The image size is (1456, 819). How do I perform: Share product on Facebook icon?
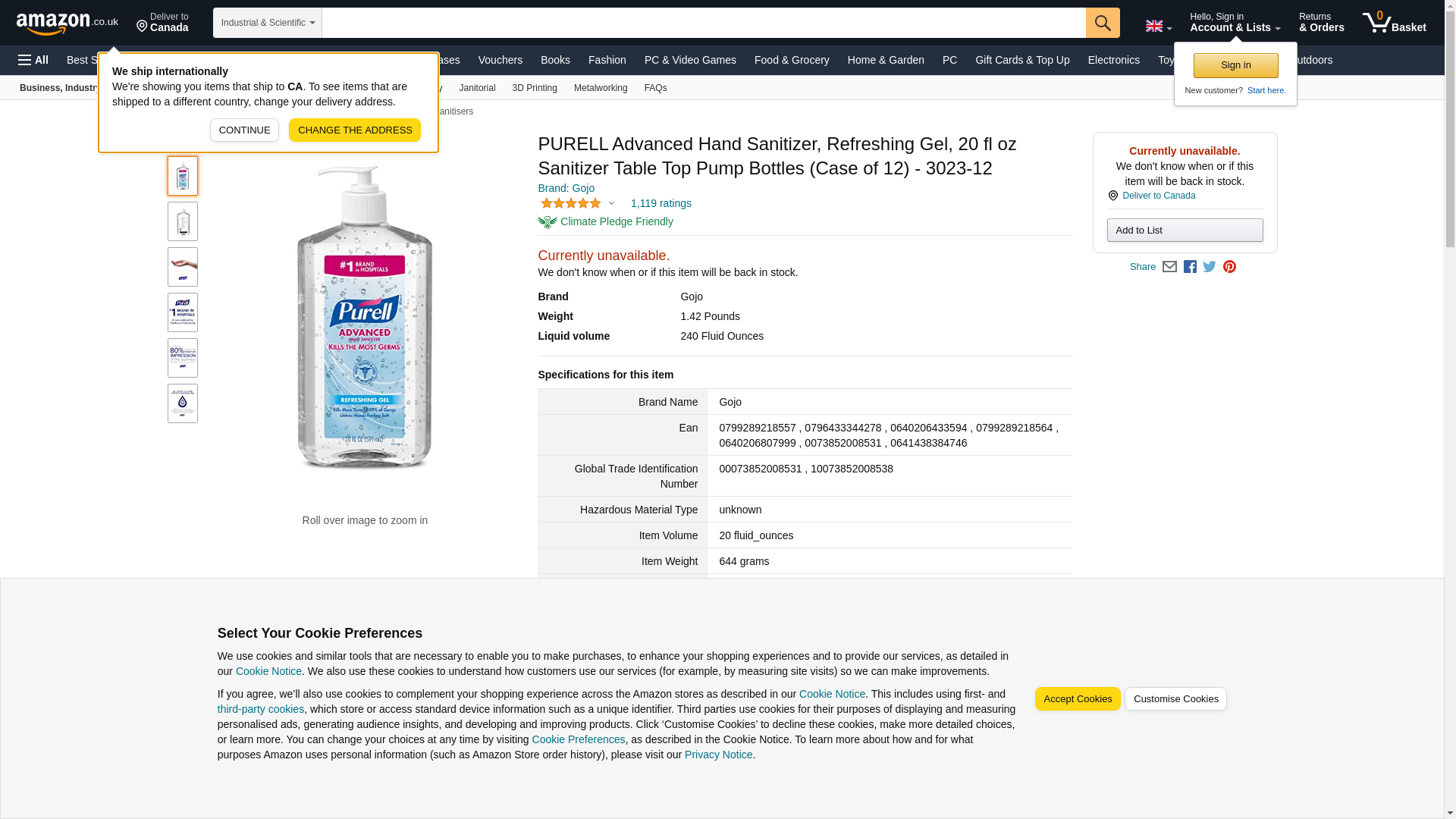click(1190, 267)
